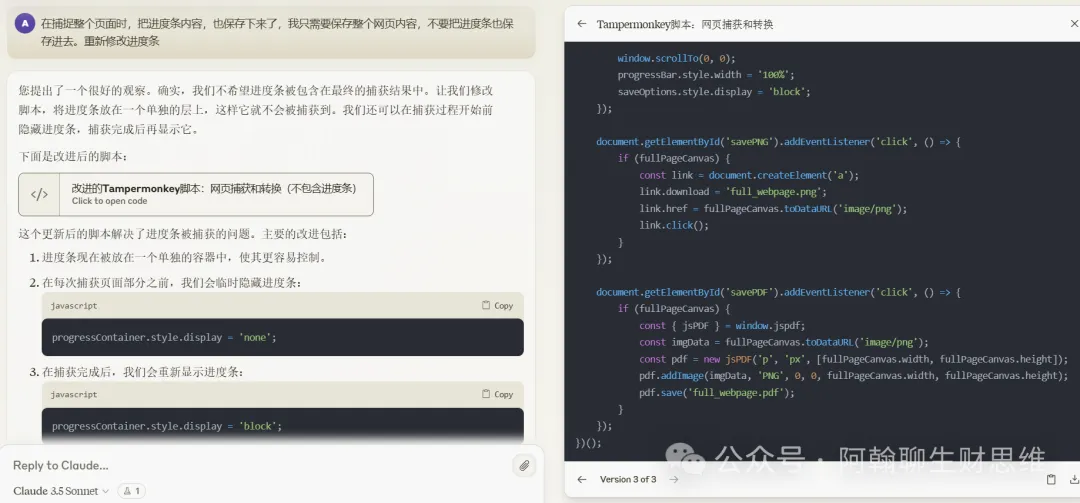Click the artifact title Tampermonkey脚本：网页捕获和转换
This screenshot has width=1080, height=503.
pos(685,24)
